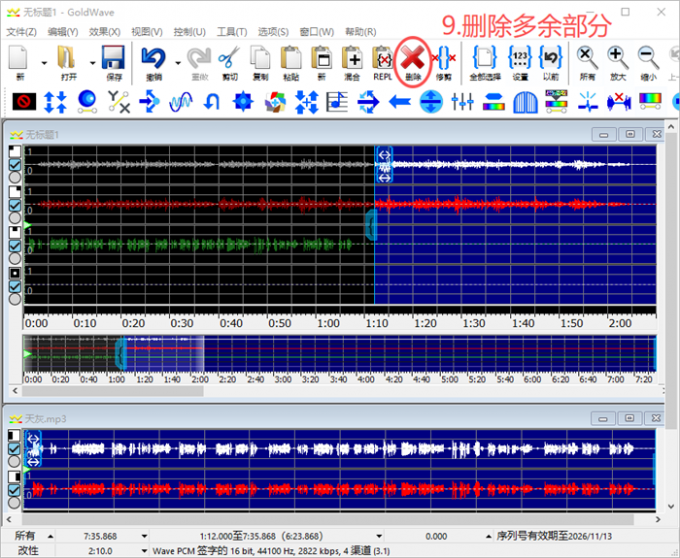680x558 pixels.
Task: Click the silence removal red X waveform icon
Action: [x=619, y=102]
